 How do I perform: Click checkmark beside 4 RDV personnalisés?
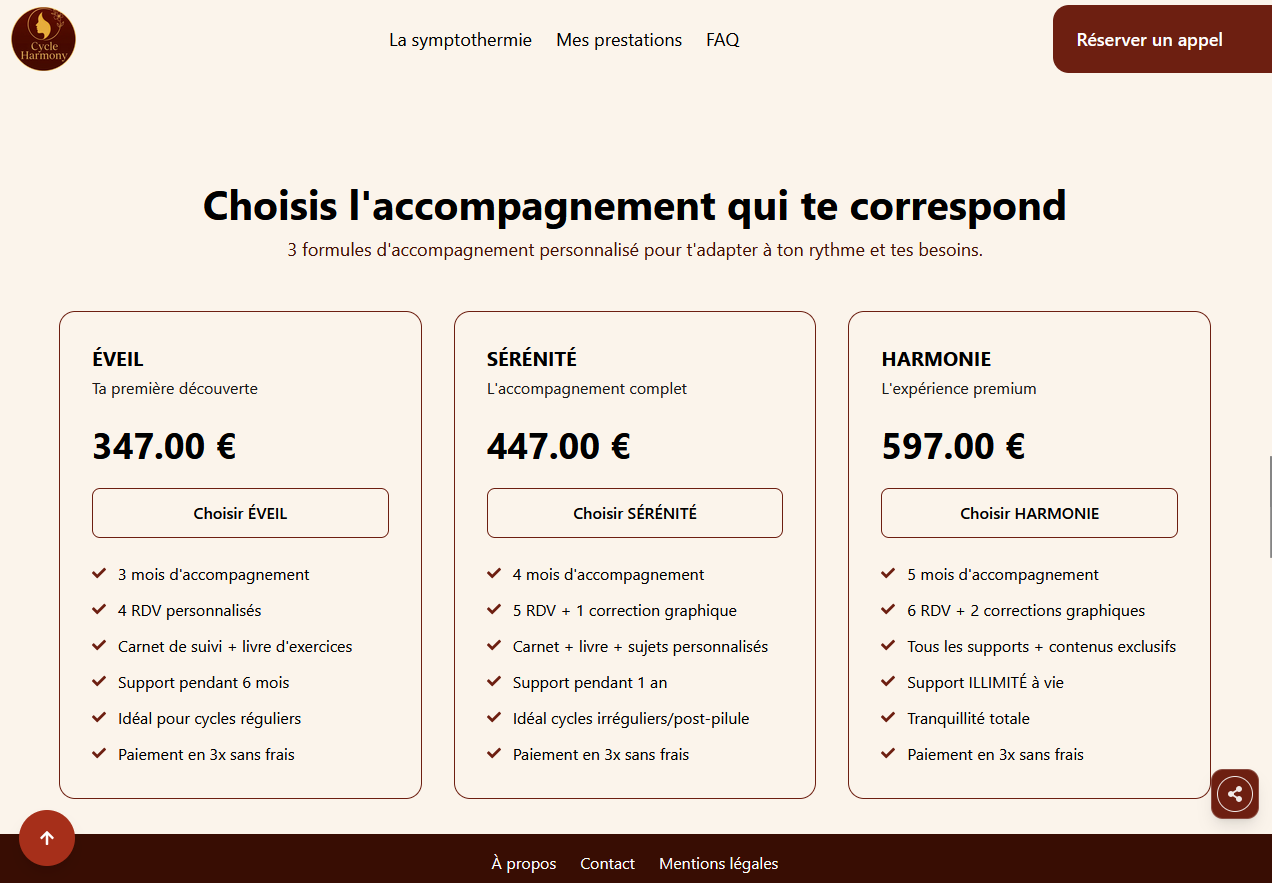(99, 610)
